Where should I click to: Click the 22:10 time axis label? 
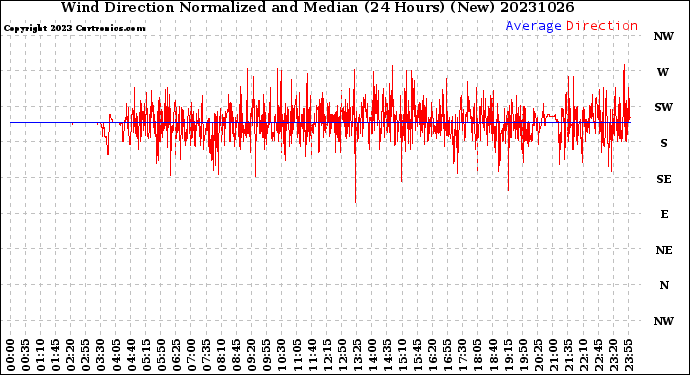[584, 355]
